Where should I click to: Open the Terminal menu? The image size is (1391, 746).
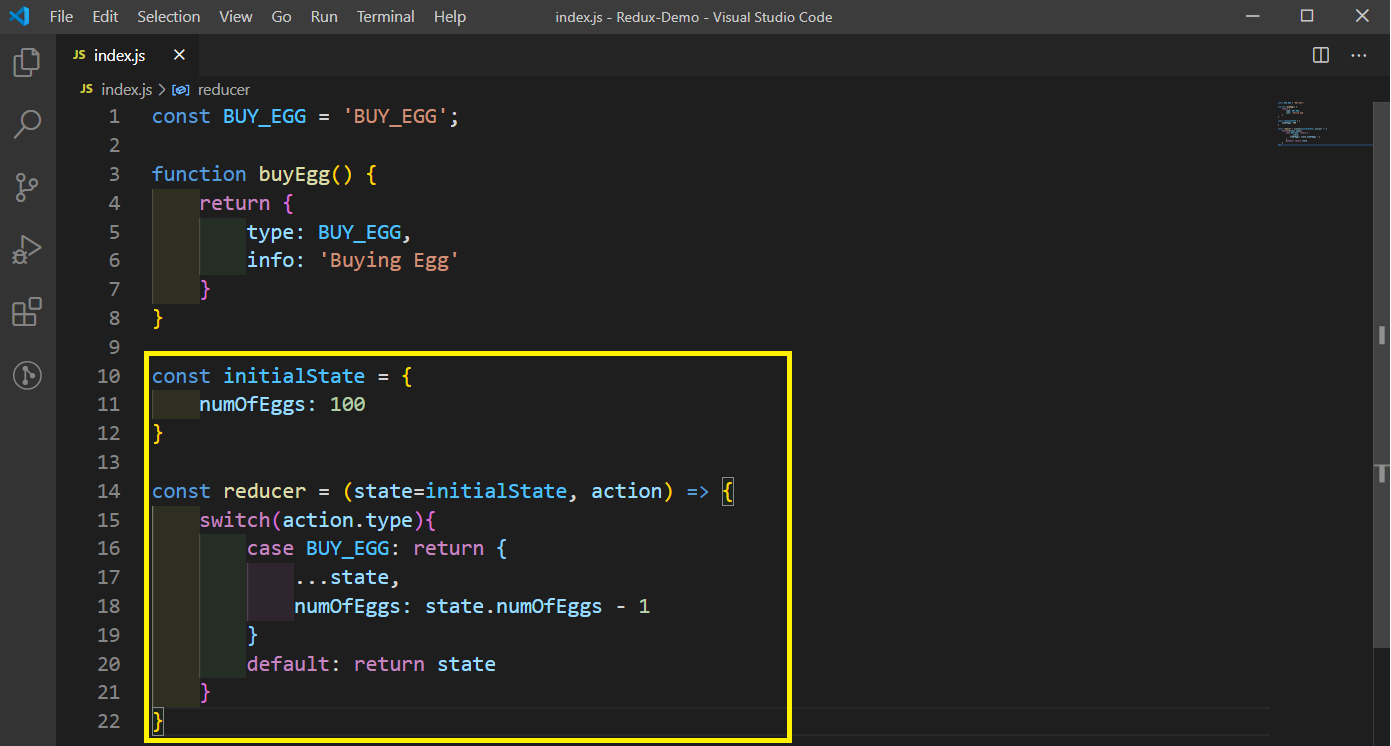386,16
